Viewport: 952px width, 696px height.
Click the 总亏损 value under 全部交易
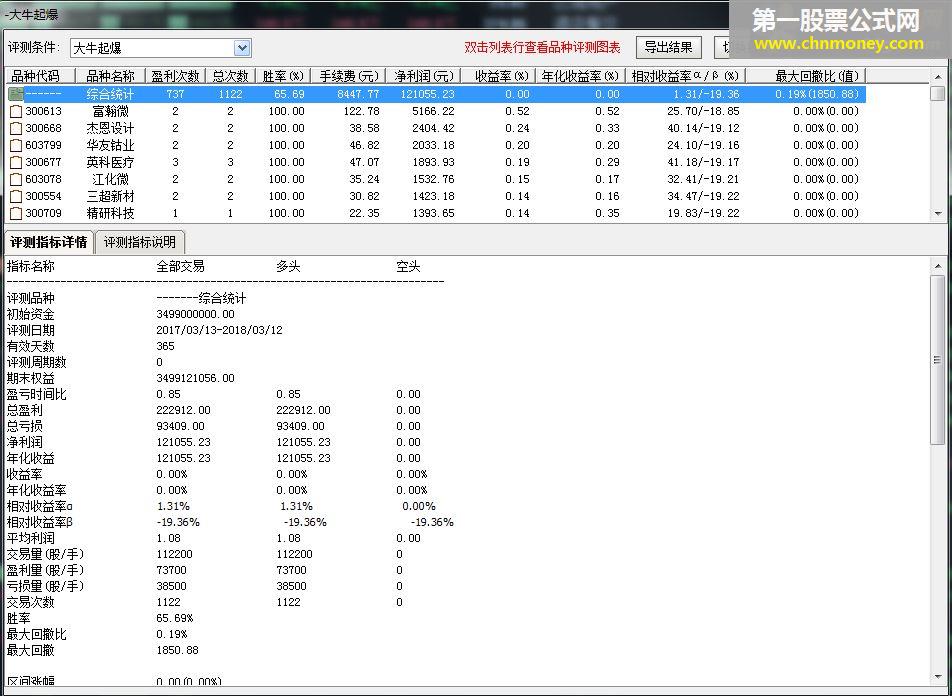pyautogui.click(x=180, y=426)
